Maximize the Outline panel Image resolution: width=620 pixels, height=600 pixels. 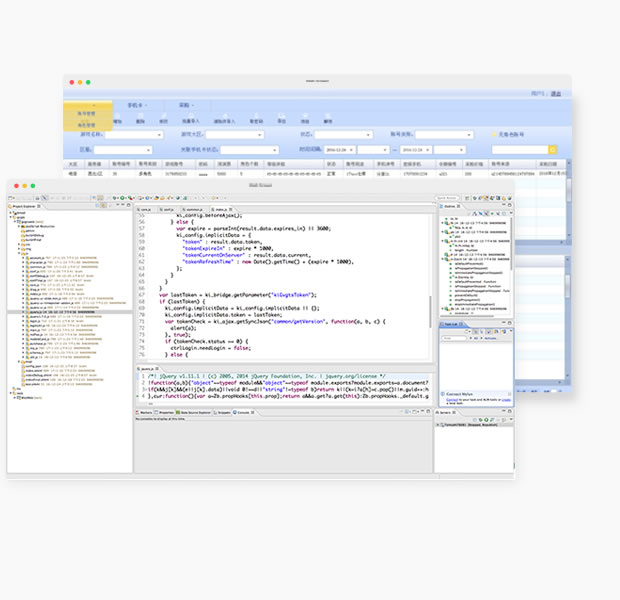coord(510,205)
